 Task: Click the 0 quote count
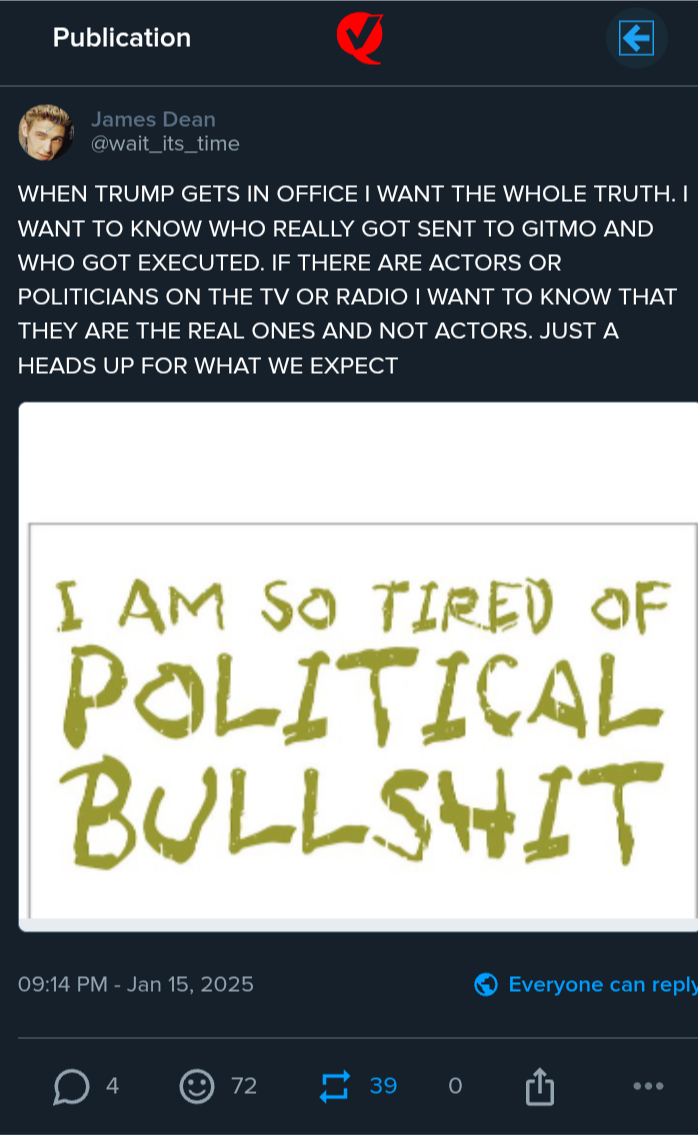[x=455, y=1086]
